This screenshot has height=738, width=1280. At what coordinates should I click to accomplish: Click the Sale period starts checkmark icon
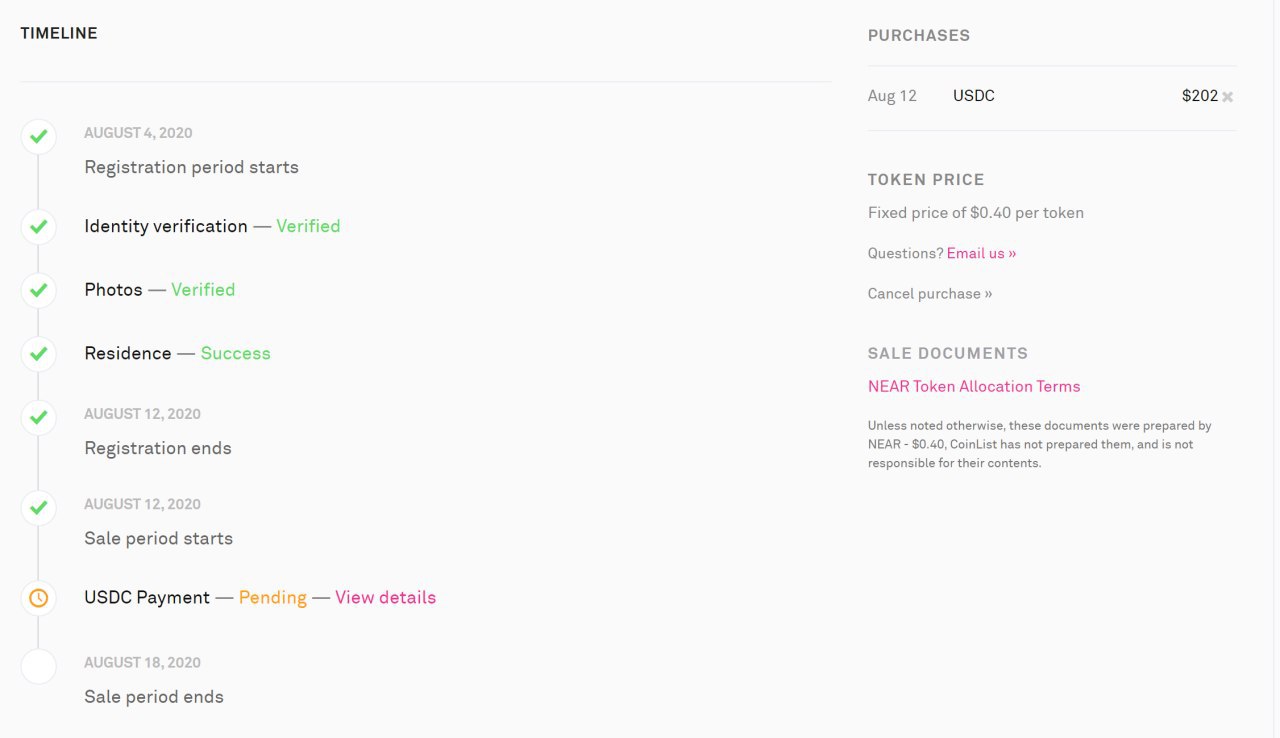[x=38, y=507]
